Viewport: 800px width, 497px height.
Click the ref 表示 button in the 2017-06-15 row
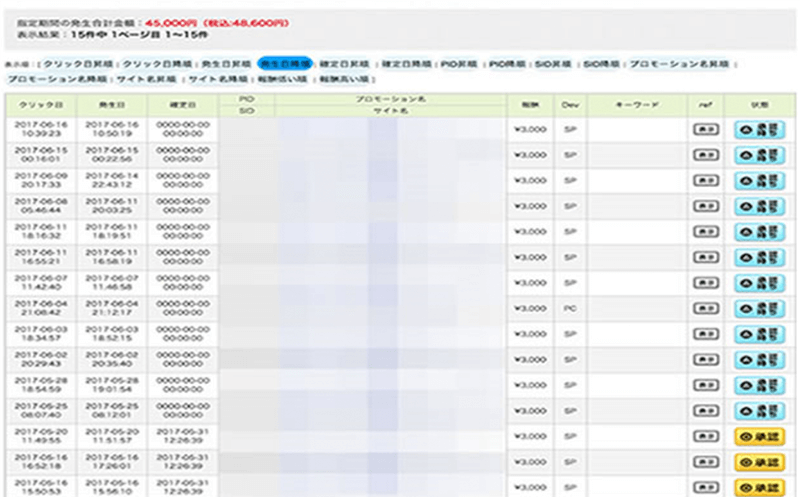(x=705, y=155)
